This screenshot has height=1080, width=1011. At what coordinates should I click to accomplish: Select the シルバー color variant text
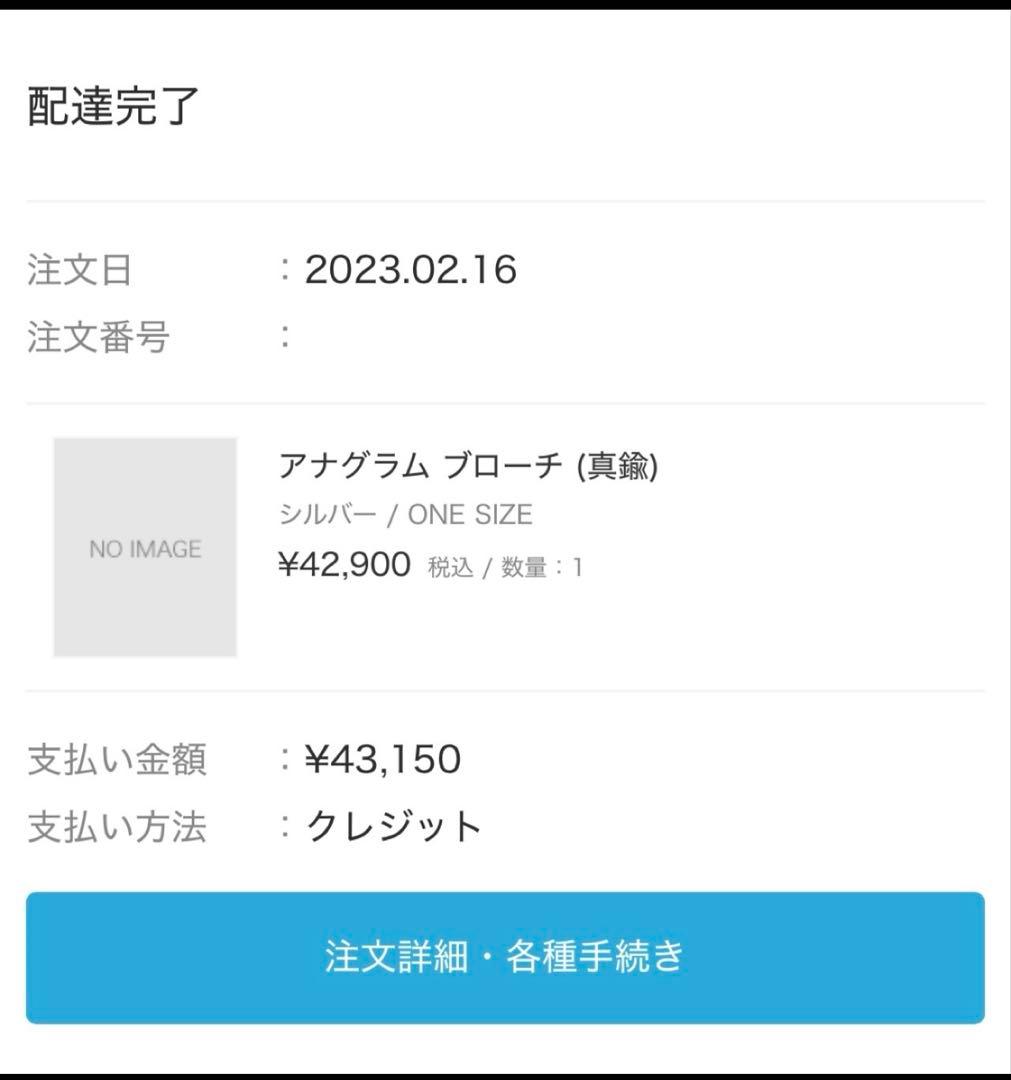327,516
